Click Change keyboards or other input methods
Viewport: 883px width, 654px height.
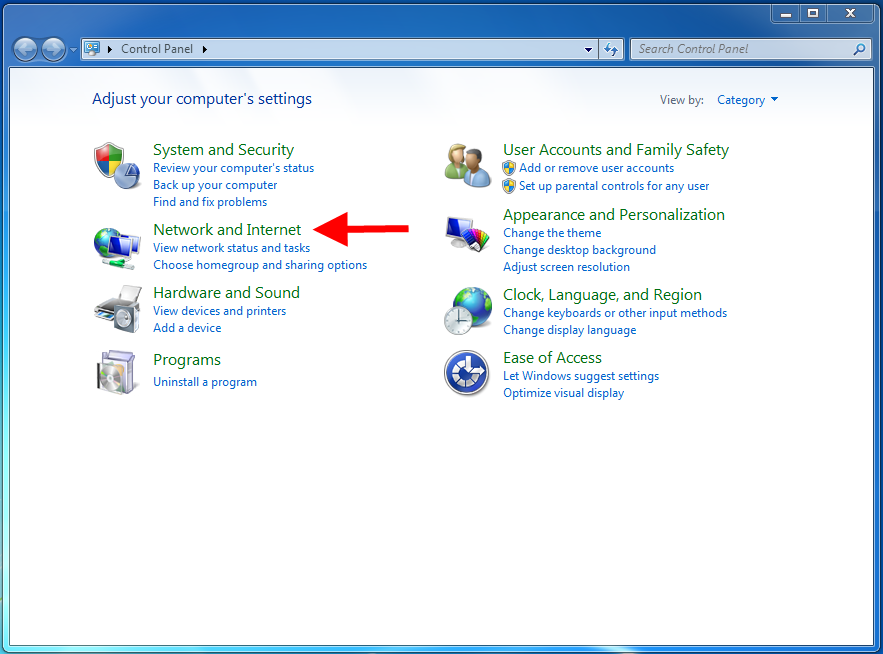click(615, 313)
